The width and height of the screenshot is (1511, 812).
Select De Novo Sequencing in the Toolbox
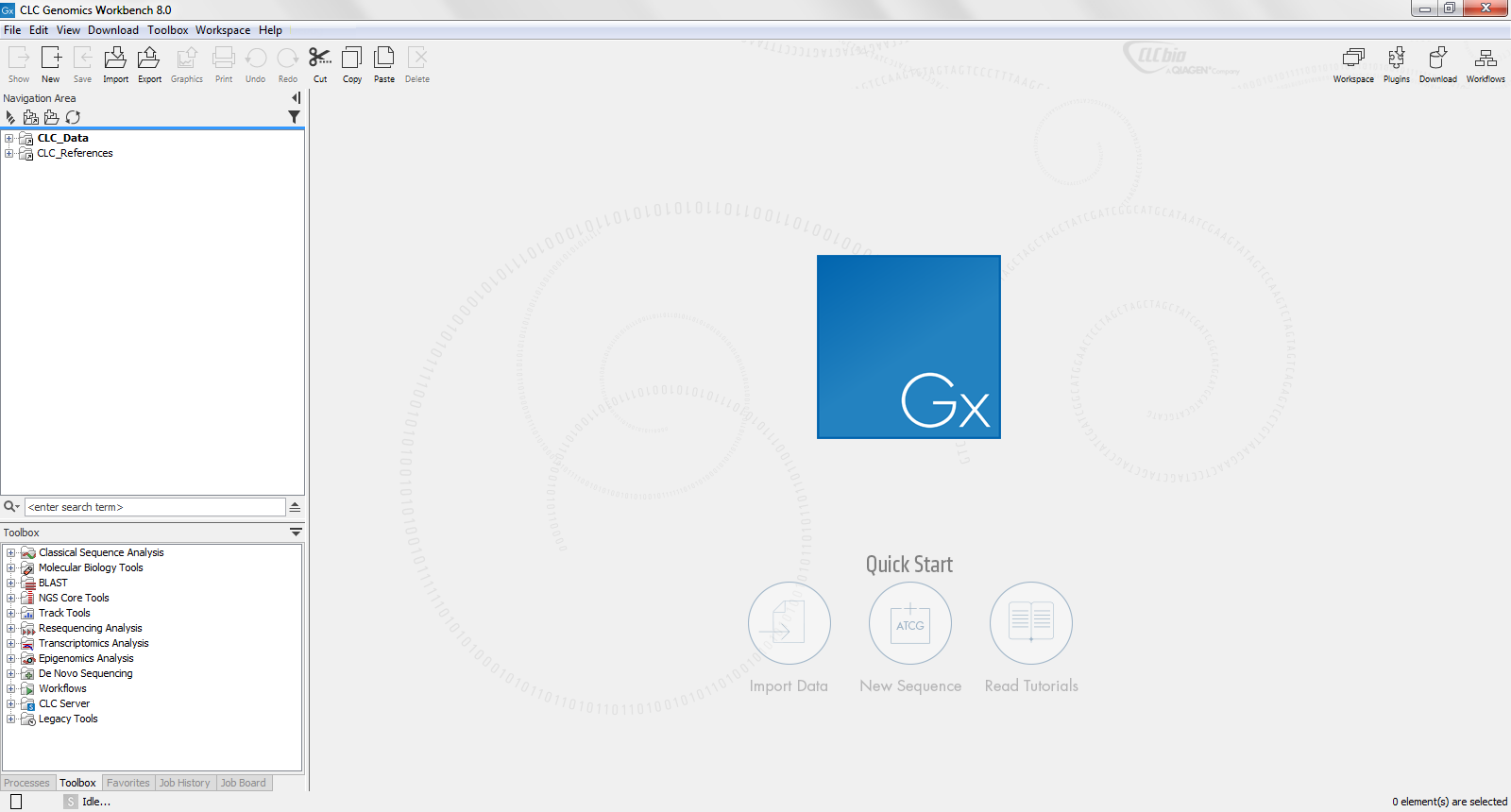click(85, 673)
